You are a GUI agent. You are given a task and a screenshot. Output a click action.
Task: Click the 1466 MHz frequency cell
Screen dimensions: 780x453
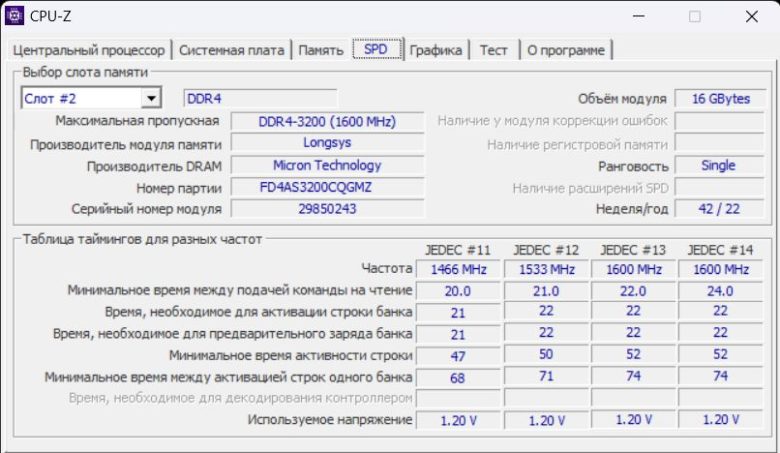click(458, 269)
